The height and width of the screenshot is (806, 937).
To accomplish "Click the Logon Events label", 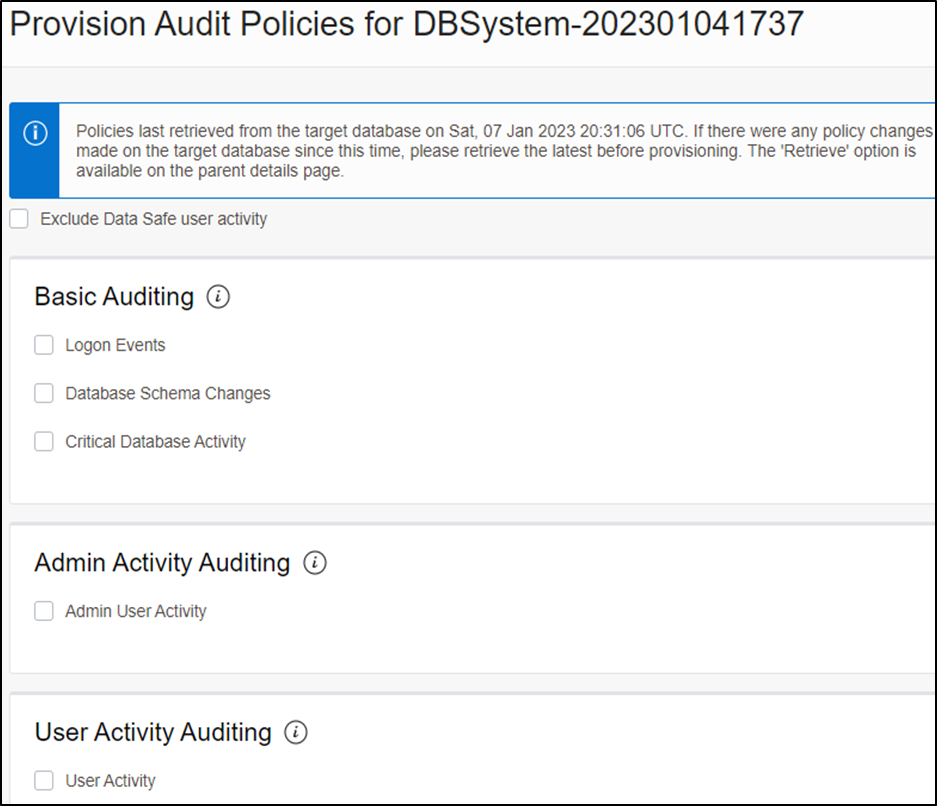I will (115, 345).
